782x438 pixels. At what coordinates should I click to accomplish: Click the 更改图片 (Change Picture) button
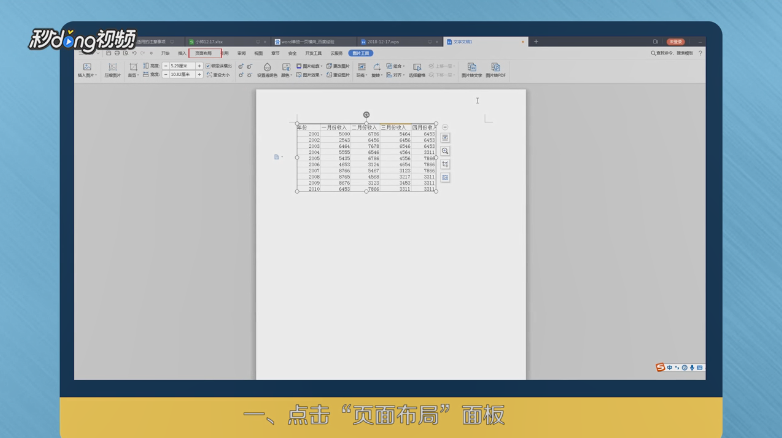pos(338,66)
